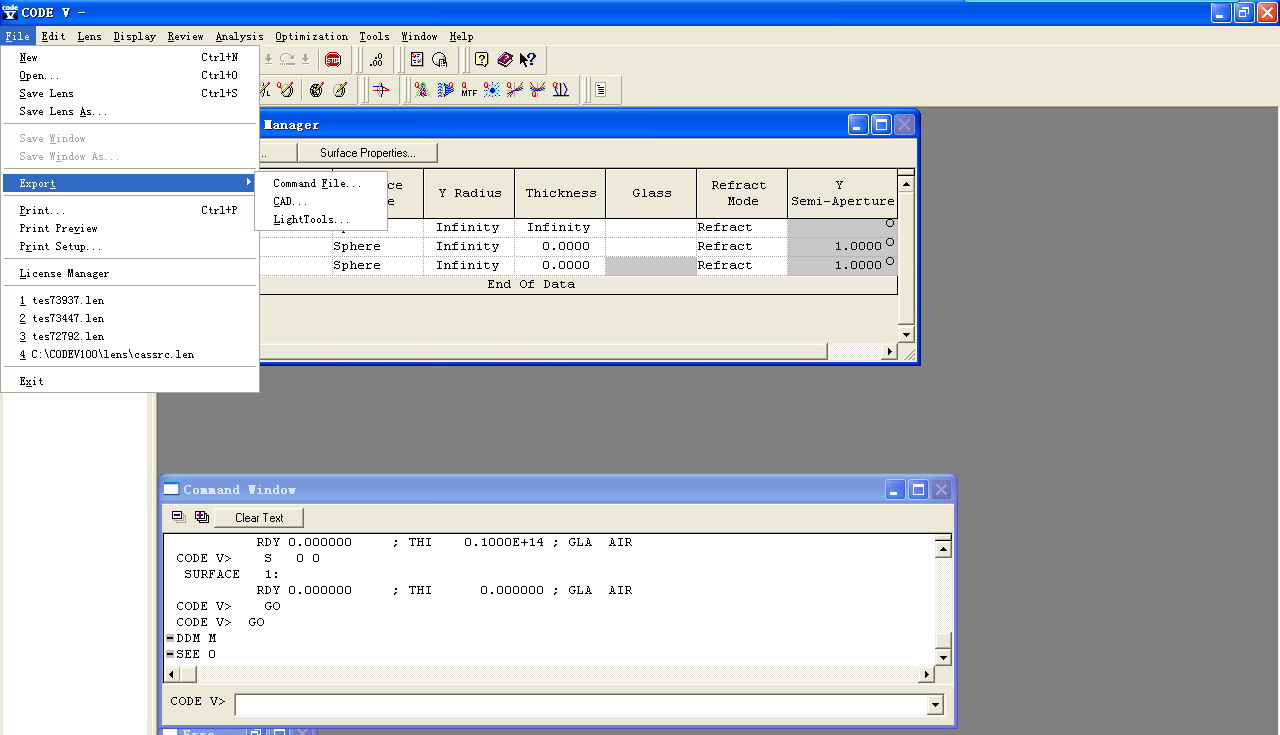Choose Save Lens As... menu entry
Viewport: 1280px width, 735px height.
pyautogui.click(x=129, y=111)
